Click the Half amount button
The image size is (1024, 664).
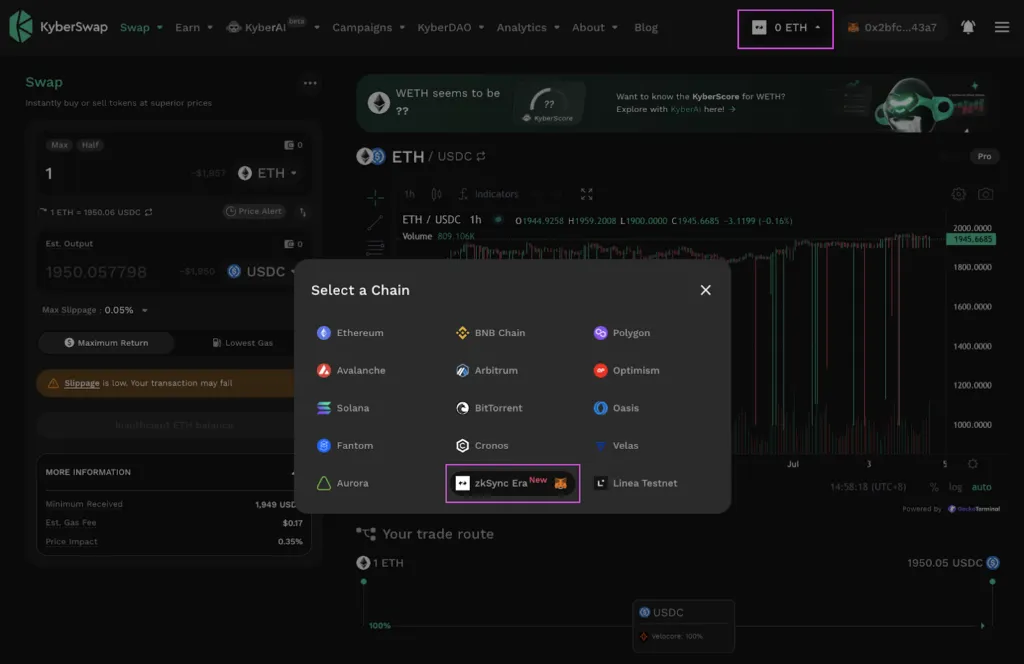click(x=90, y=145)
